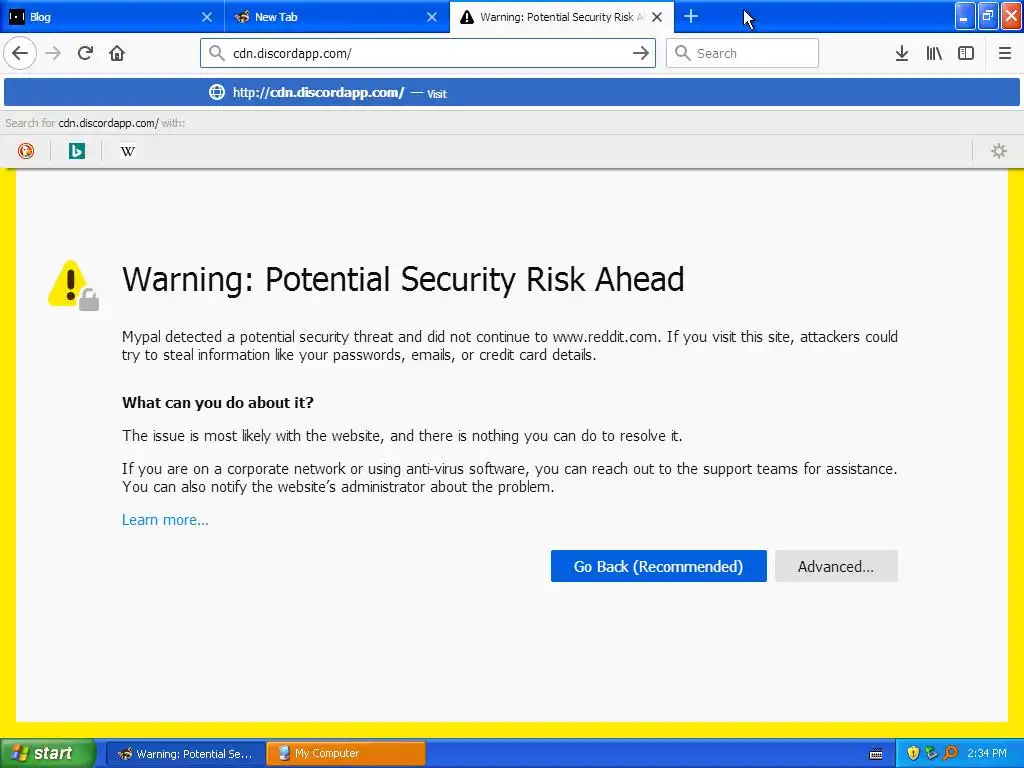
Task: Close the Warning security risk tab
Action: click(657, 17)
